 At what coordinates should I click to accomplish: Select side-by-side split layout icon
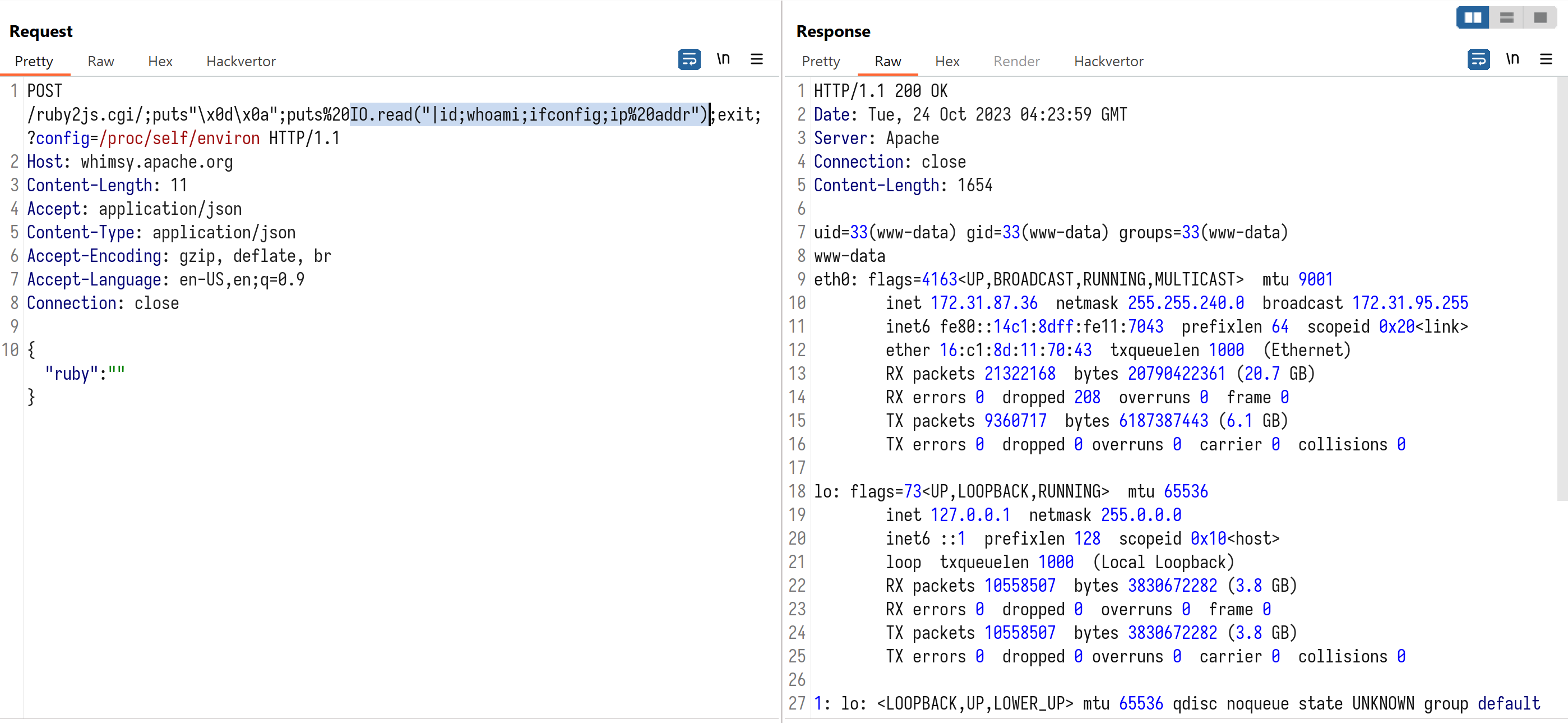[x=1473, y=17]
